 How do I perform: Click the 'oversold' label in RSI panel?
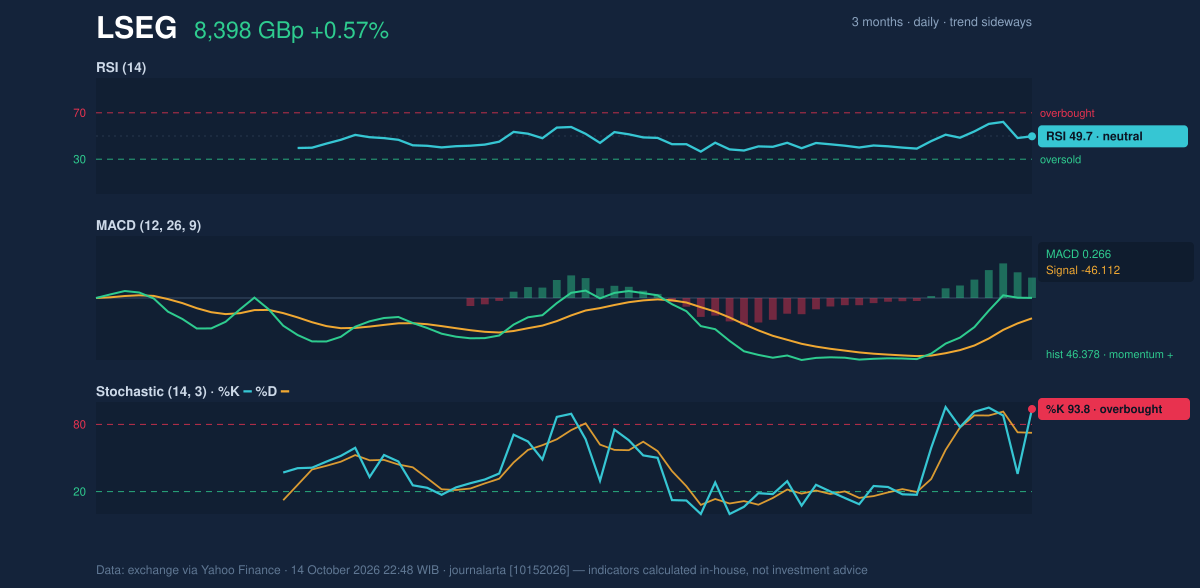[x=1060, y=160]
